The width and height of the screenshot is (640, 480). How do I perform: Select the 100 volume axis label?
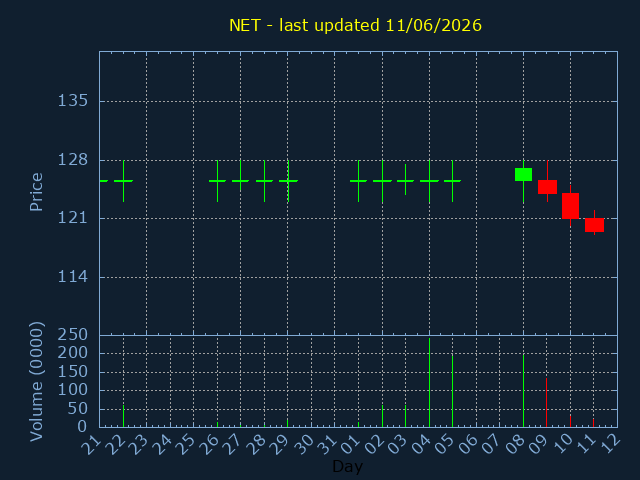pos(73,390)
